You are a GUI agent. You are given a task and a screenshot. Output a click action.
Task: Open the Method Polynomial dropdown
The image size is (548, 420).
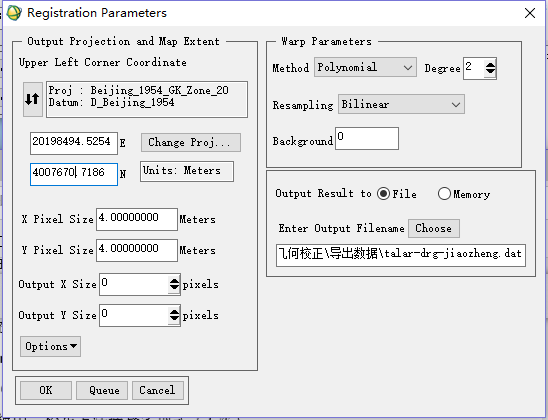pos(365,67)
